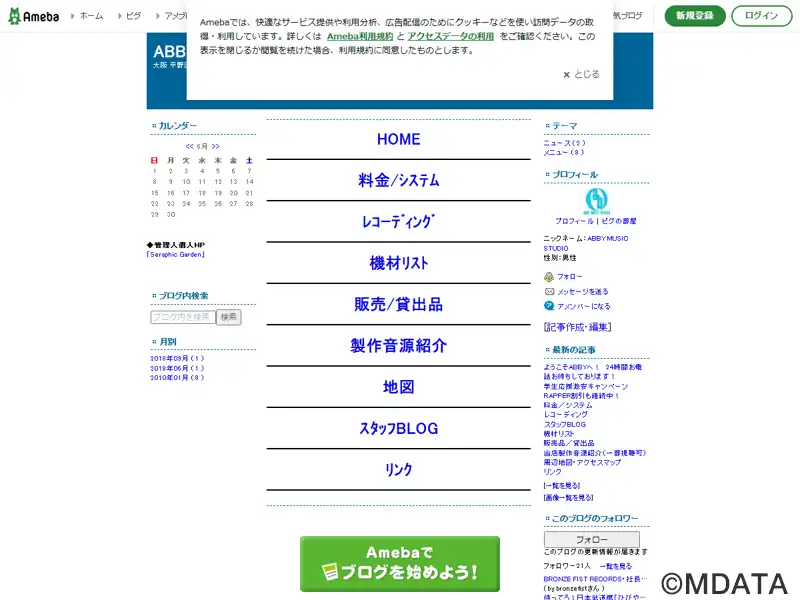Click the フォロー button under followers section
This screenshot has width=800, height=600.
click(592, 539)
